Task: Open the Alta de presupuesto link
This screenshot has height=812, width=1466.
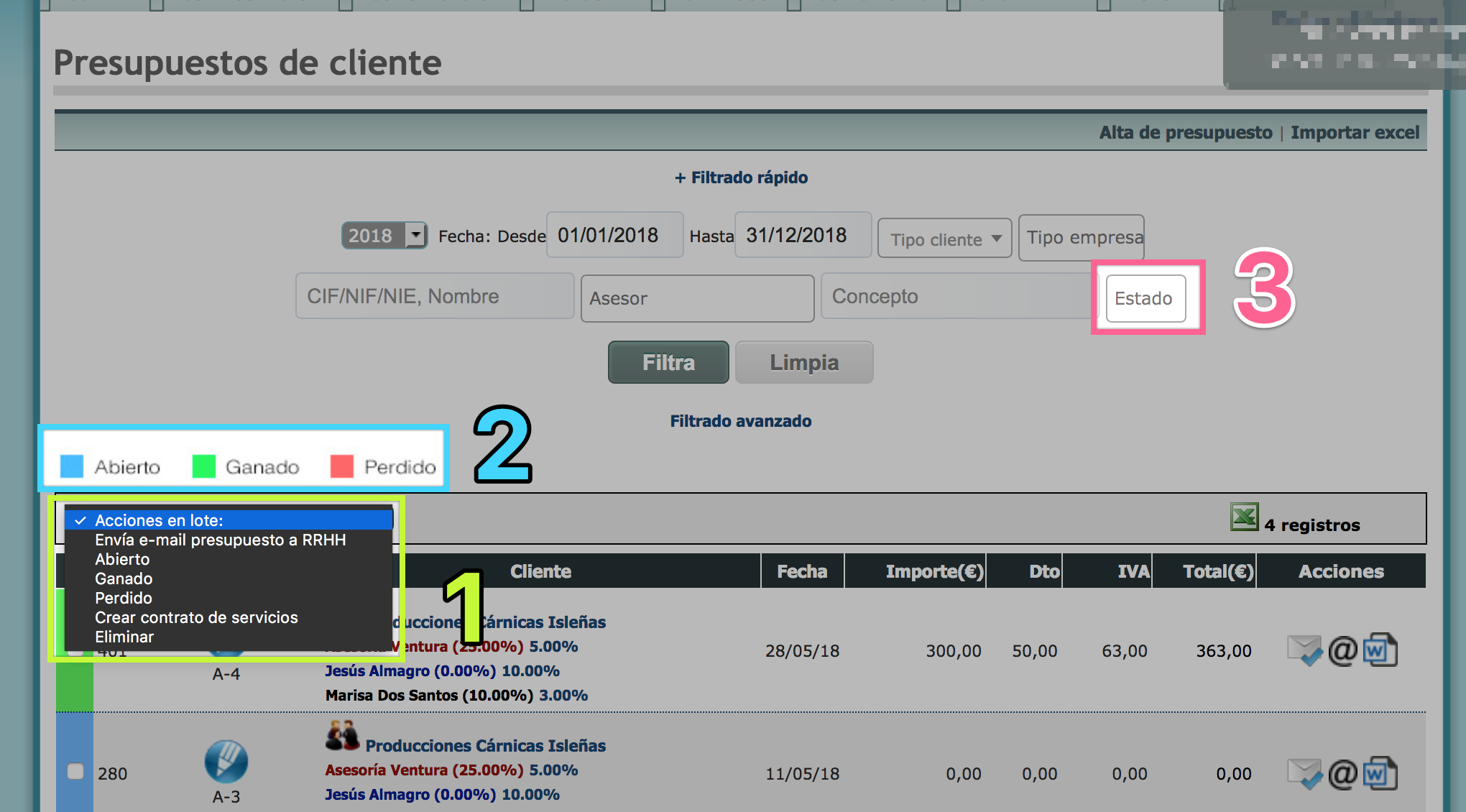Action: (x=1185, y=133)
